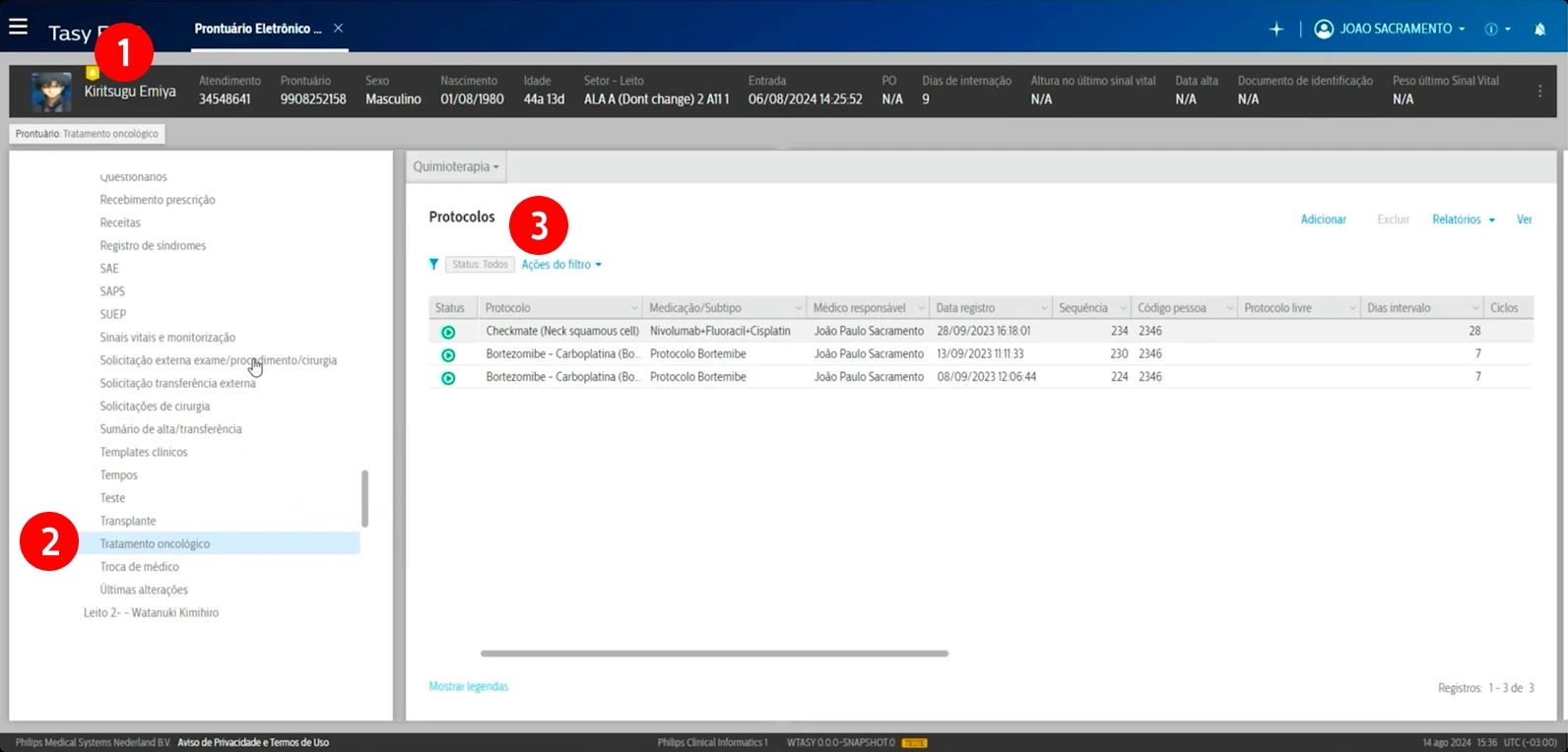Image resolution: width=1568 pixels, height=752 pixels.
Task: Select Checkmate (Neck squamous cell) protocol cell
Action: click(x=562, y=331)
